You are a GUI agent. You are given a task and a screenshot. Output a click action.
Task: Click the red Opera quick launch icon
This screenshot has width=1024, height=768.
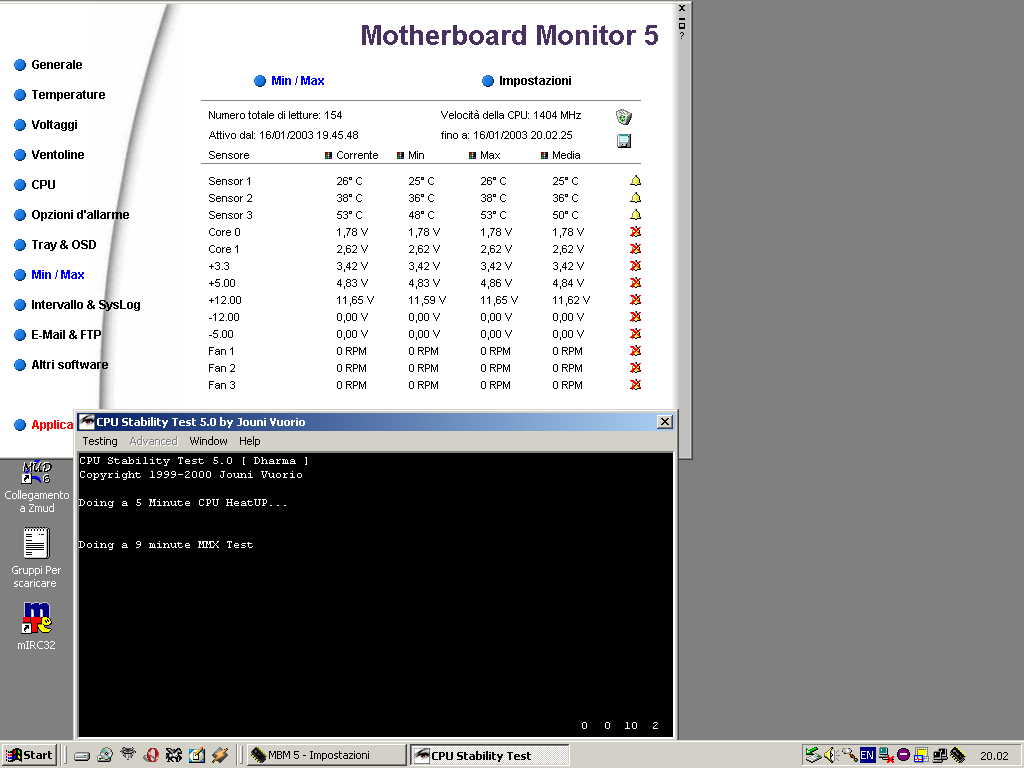[152, 756]
